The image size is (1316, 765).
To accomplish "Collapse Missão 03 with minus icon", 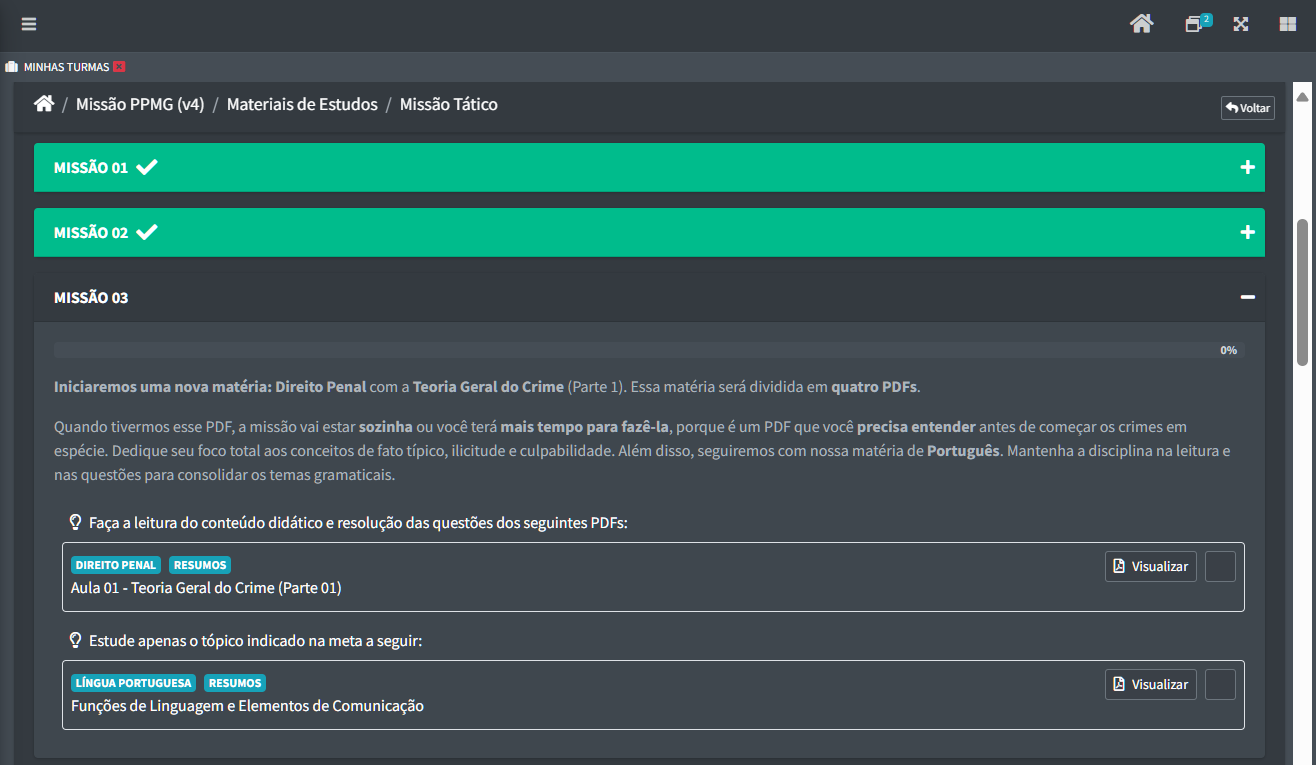I will point(1247,297).
